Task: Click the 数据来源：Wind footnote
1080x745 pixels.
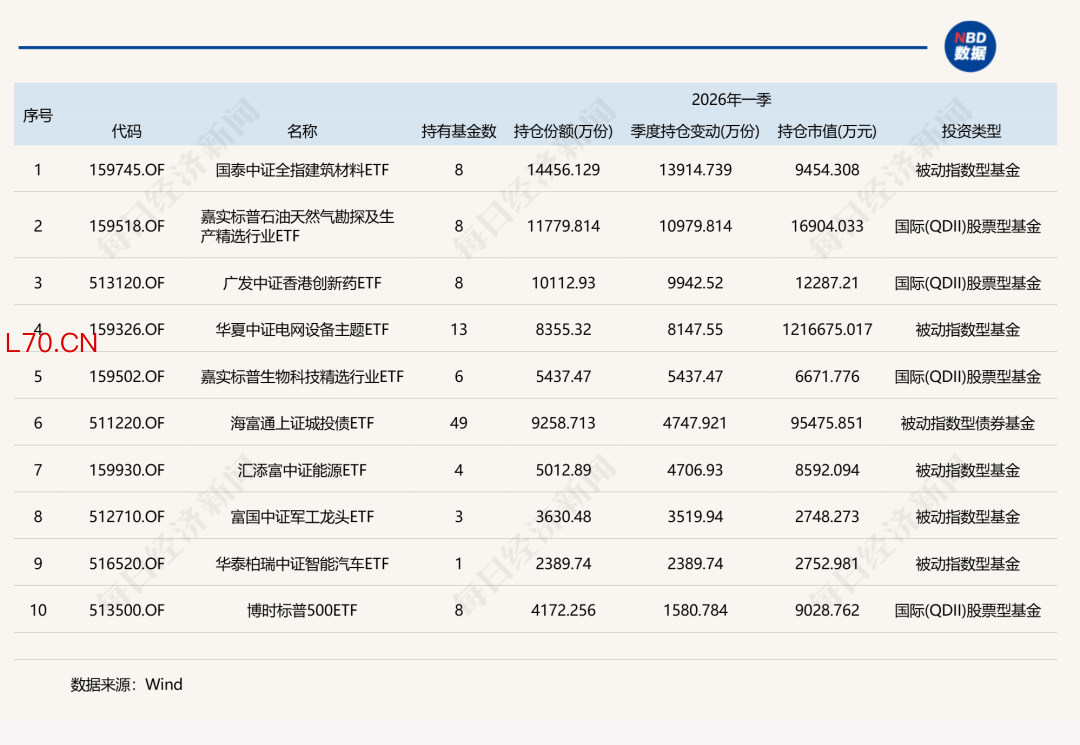Action: click(126, 685)
